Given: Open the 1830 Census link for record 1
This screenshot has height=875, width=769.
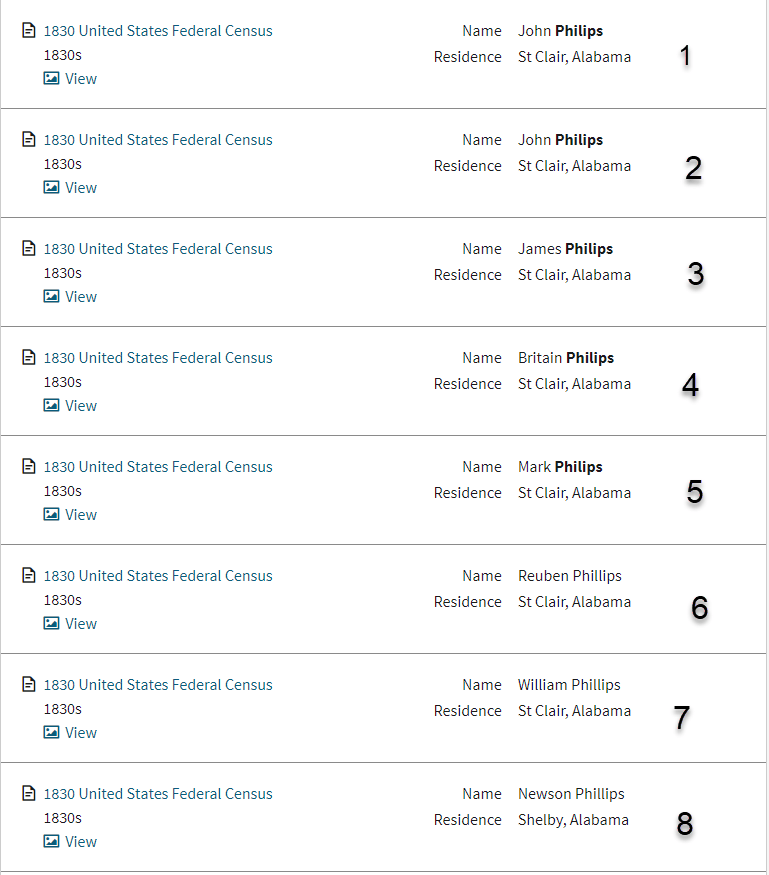Looking at the screenshot, I should click(158, 31).
